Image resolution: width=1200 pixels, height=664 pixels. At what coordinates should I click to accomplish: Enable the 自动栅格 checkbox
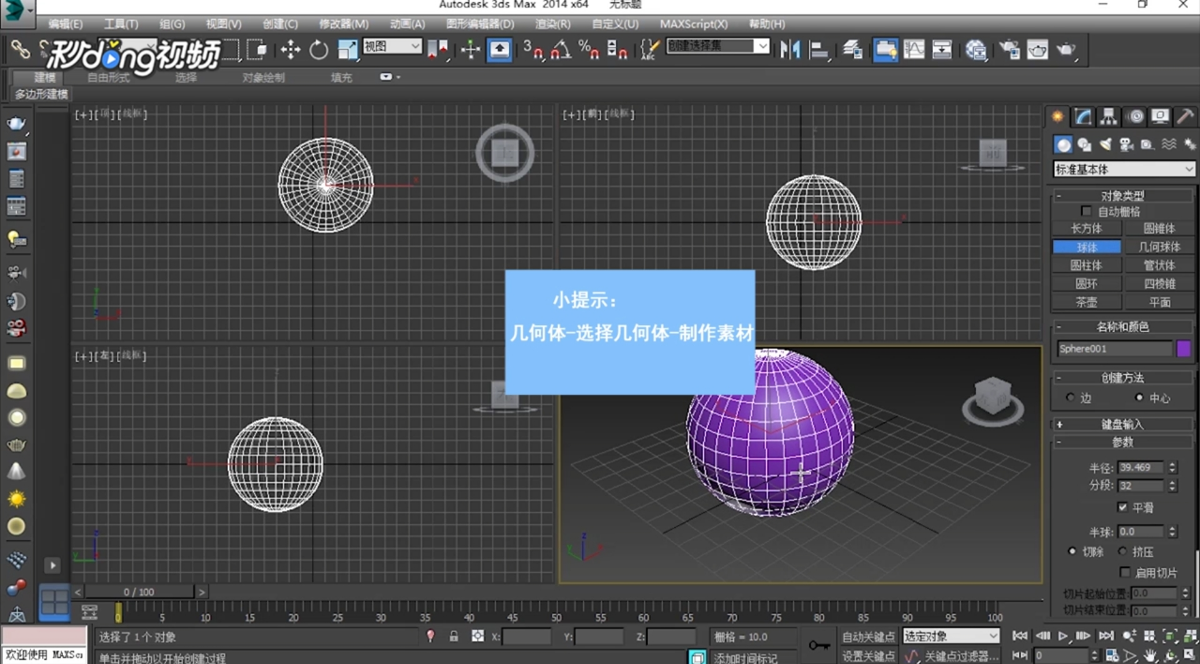coord(1087,212)
